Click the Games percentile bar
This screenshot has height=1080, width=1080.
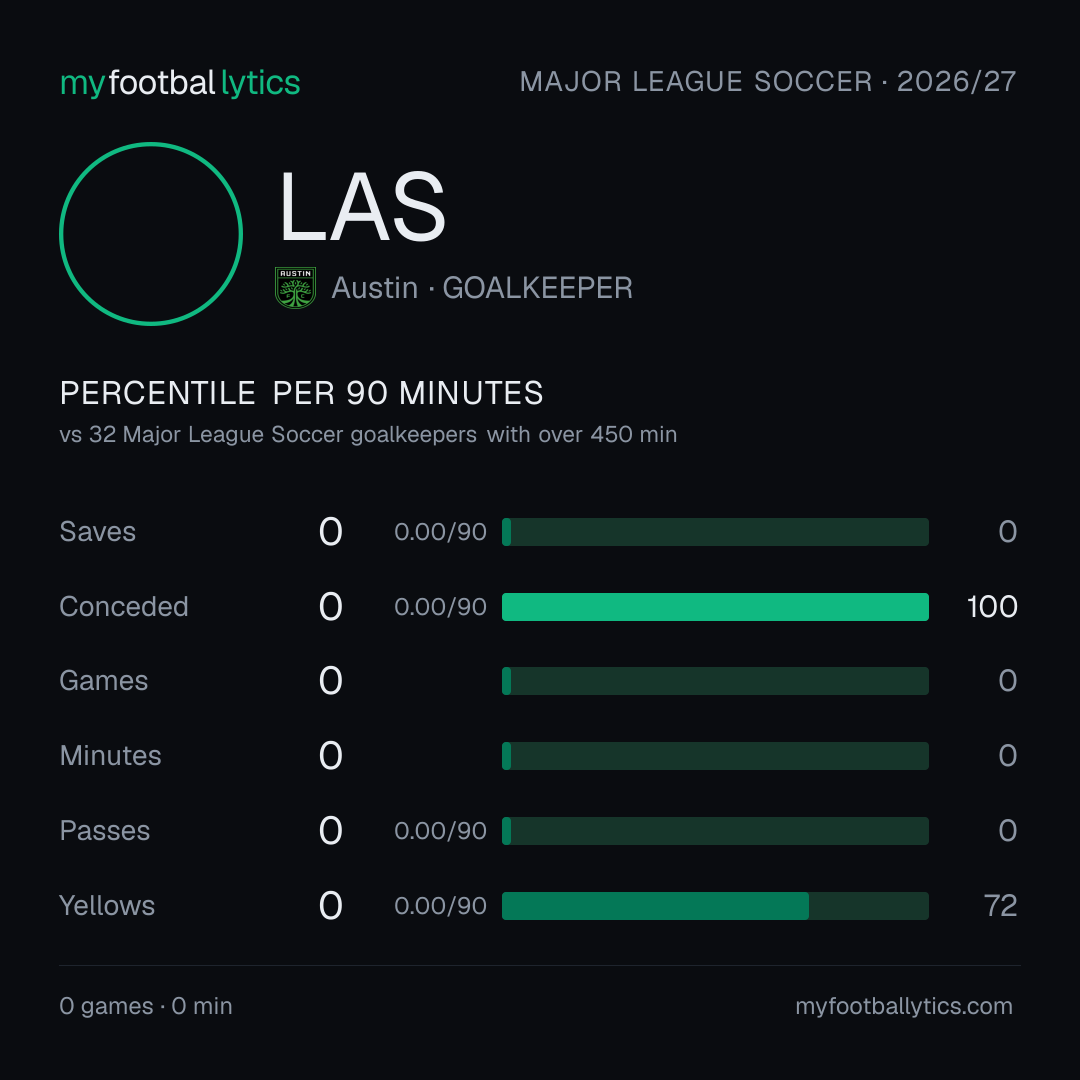click(x=715, y=681)
